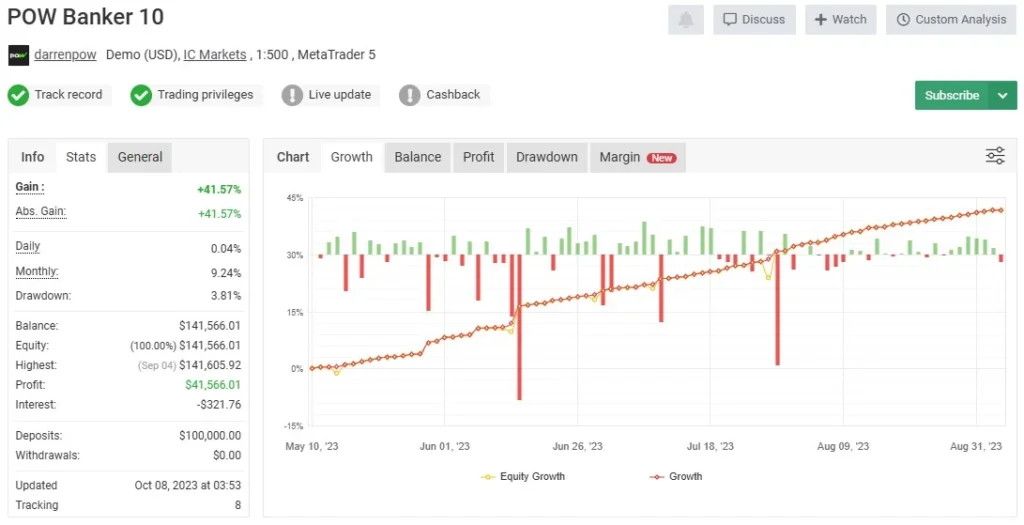Click the Deposits value $100,000.00
1024x525 pixels.
[x=210, y=436]
